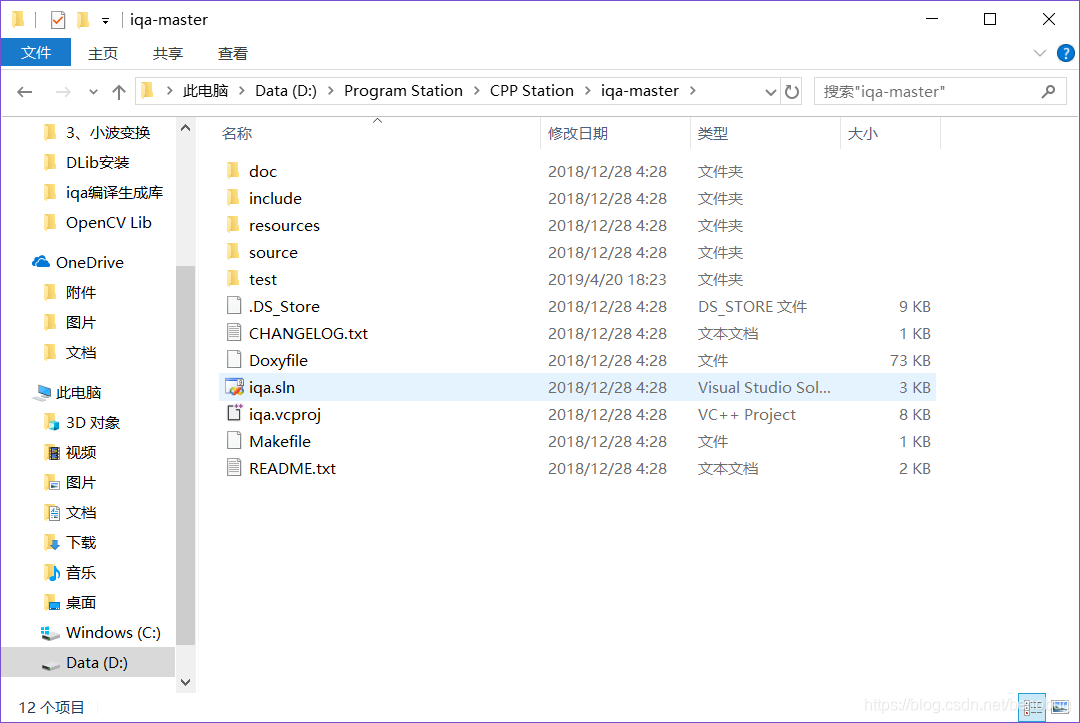Navigate to Program Station in address bar
1080x723 pixels.
tap(403, 91)
